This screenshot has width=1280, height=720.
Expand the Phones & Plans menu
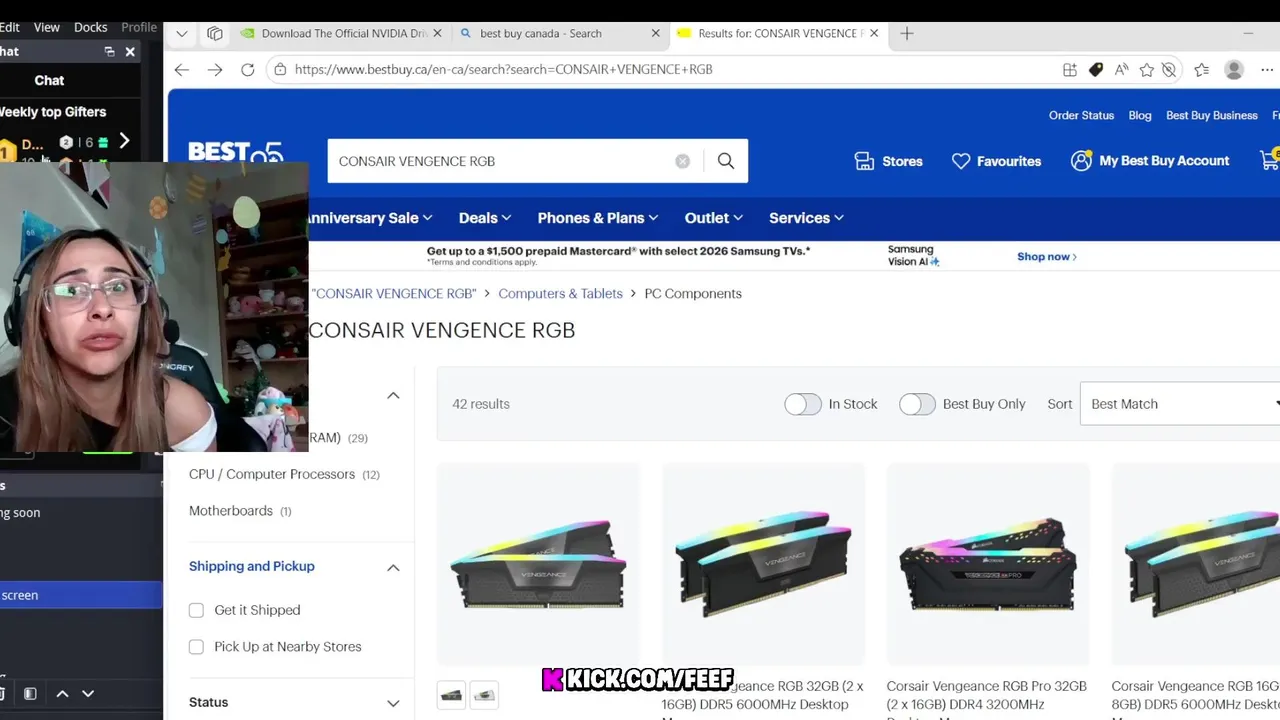pyautogui.click(x=598, y=218)
